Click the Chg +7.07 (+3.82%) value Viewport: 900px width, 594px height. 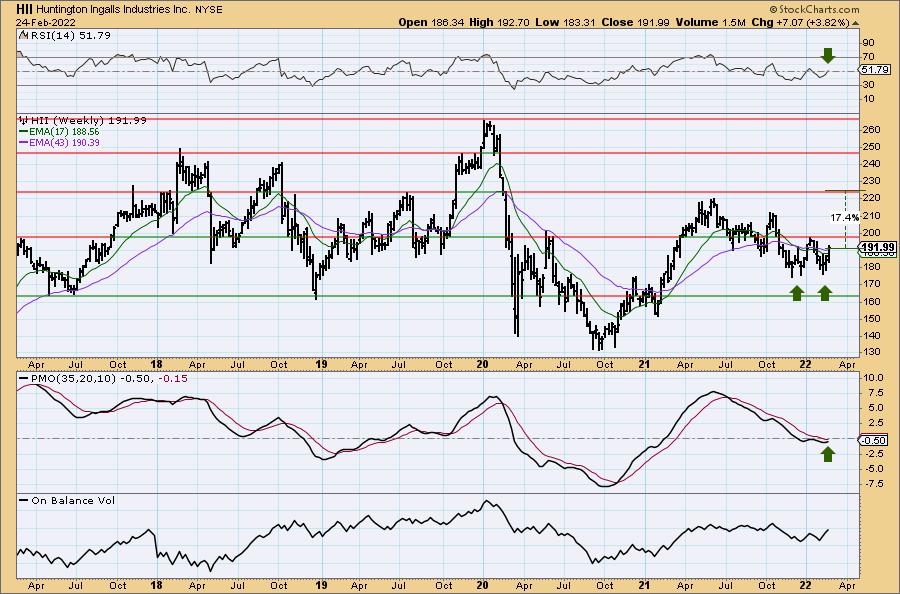click(800, 22)
